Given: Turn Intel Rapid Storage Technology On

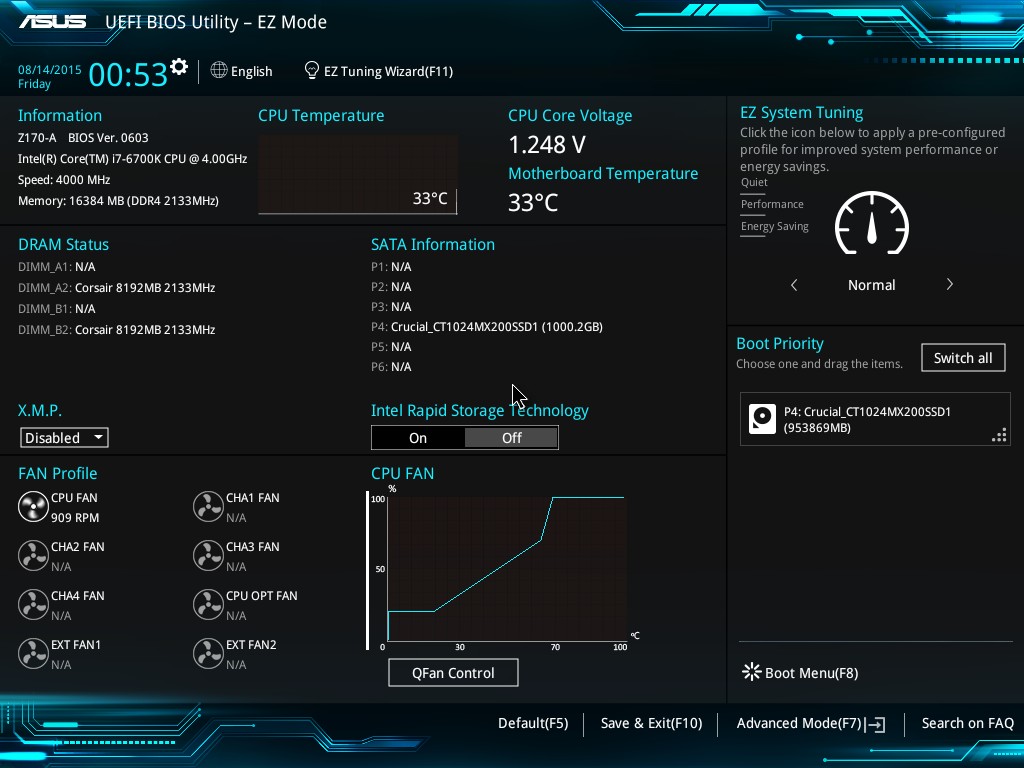Looking at the screenshot, I should coord(418,437).
